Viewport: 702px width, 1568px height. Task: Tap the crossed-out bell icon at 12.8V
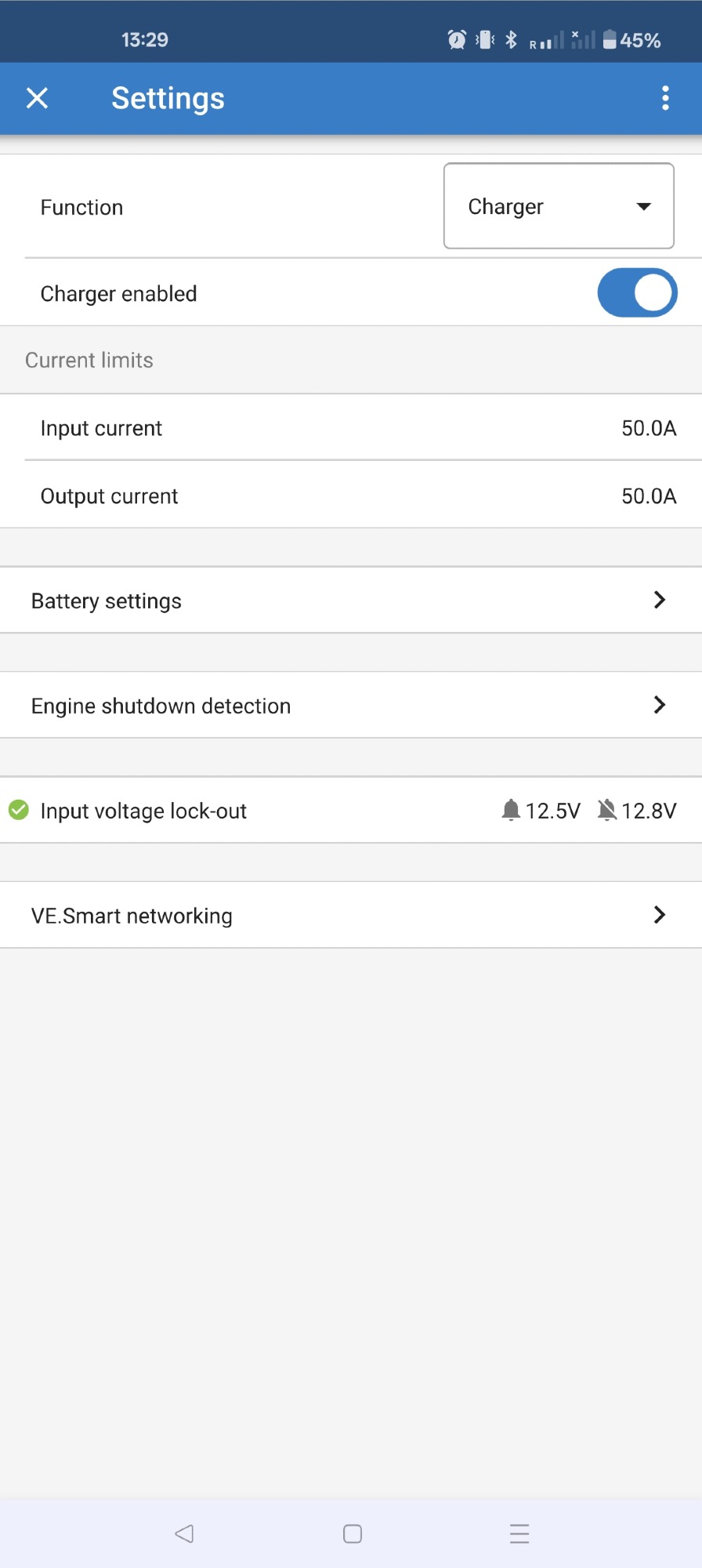606,810
